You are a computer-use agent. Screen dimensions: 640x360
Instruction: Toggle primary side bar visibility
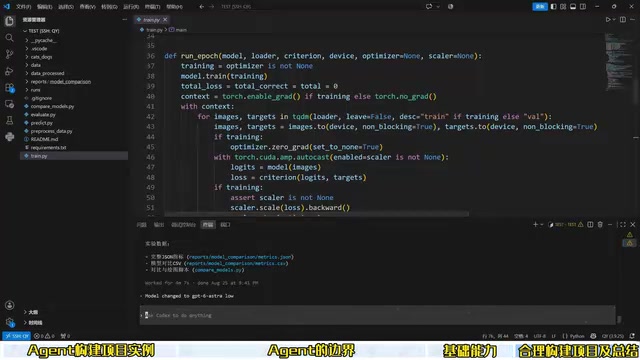(x=553, y=7)
